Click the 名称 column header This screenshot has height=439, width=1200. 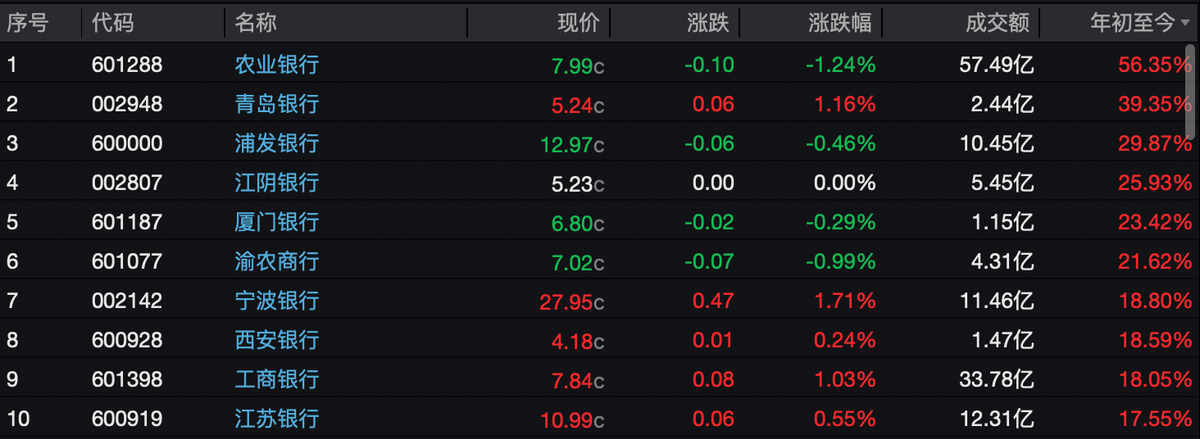[x=256, y=22]
